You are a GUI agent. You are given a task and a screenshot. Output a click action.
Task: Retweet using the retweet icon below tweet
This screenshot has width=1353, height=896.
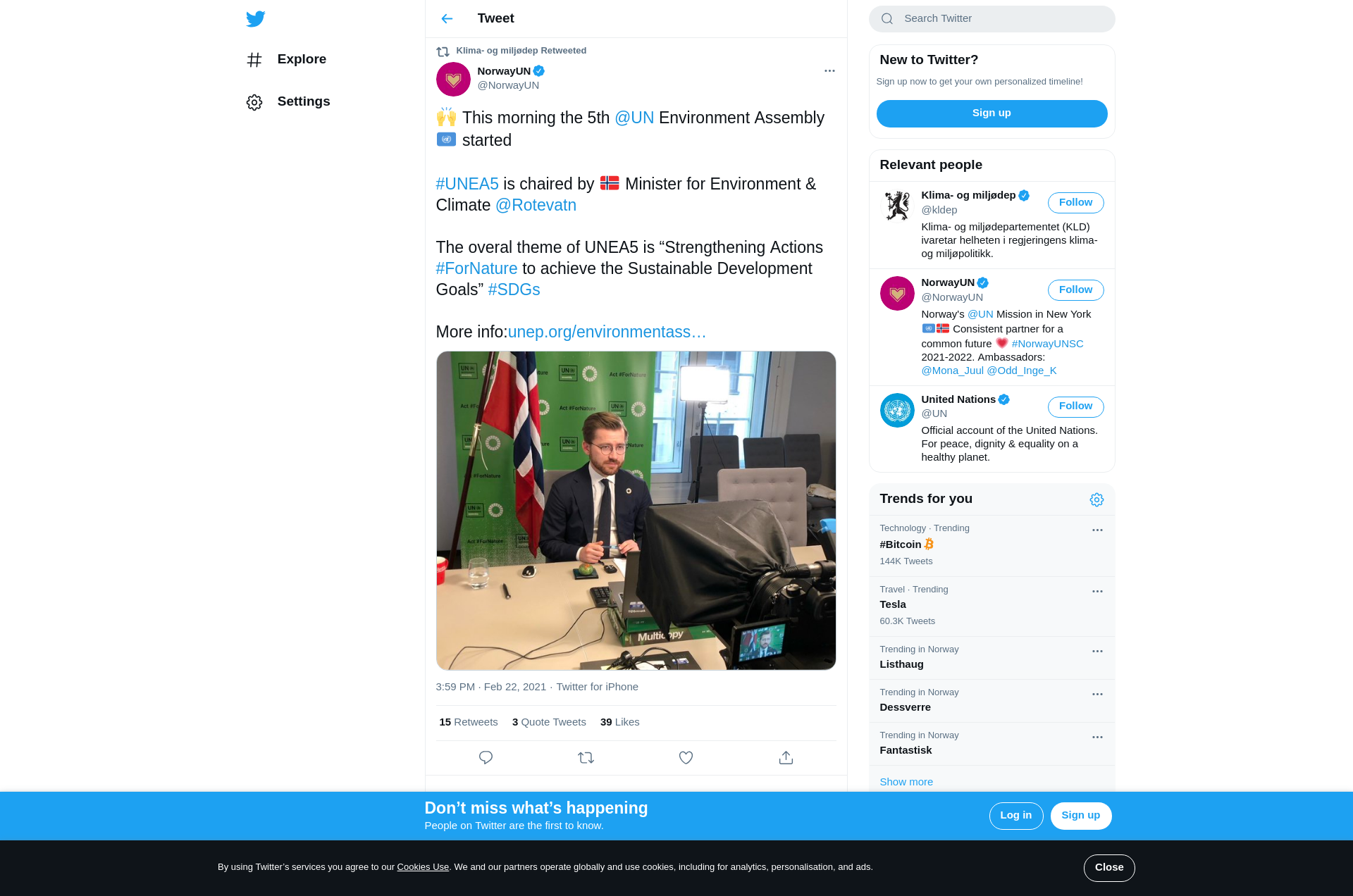[x=586, y=757]
